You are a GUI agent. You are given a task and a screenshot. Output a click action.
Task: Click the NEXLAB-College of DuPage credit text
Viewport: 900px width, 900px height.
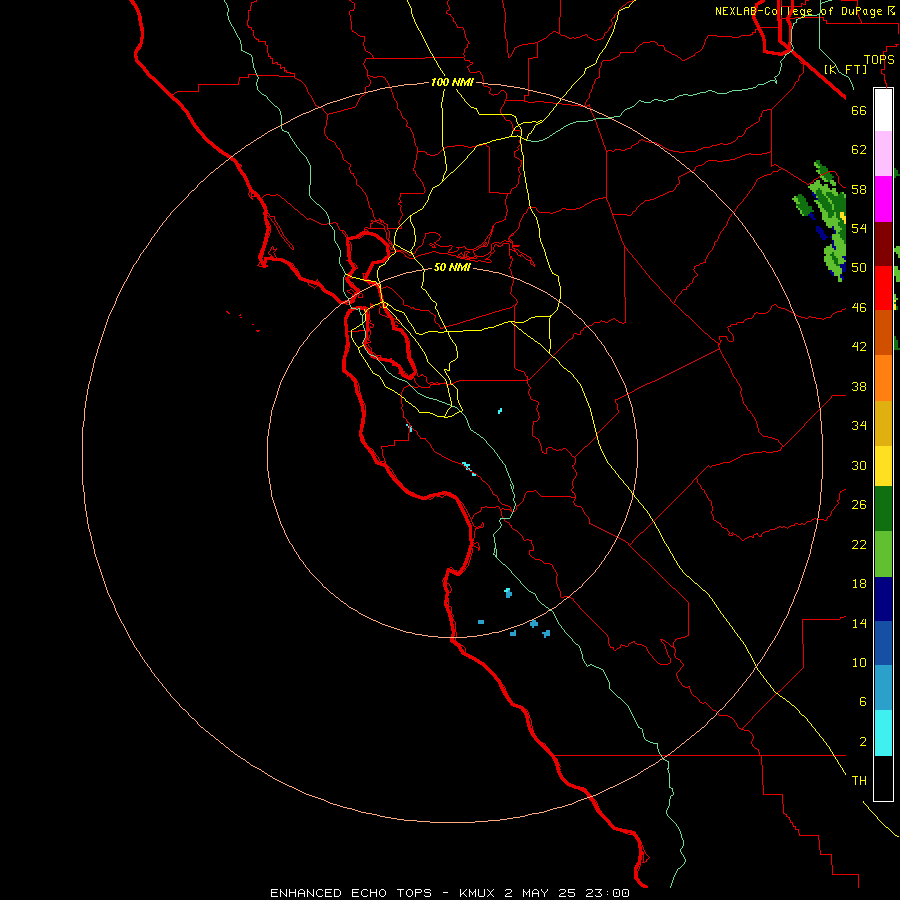pyautogui.click(x=805, y=11)
